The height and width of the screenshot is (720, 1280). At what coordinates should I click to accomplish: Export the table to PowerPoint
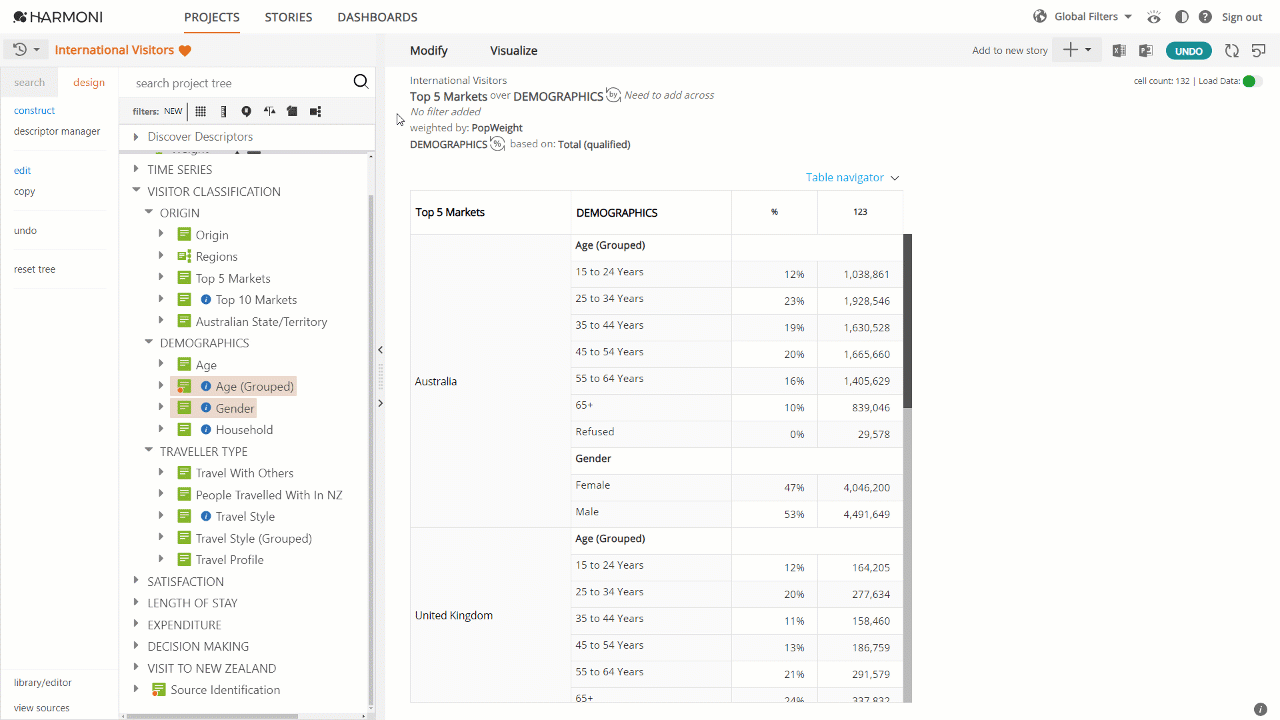(x=1146, y=51)
